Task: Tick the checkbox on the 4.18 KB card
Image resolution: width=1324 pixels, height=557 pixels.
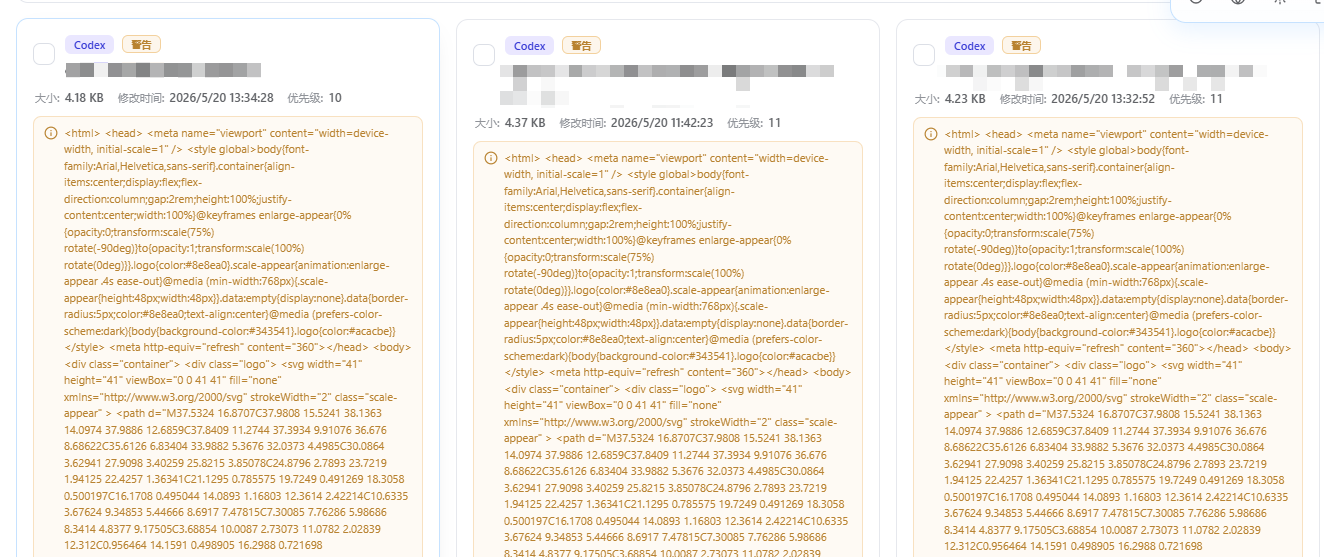Action: 44,54
